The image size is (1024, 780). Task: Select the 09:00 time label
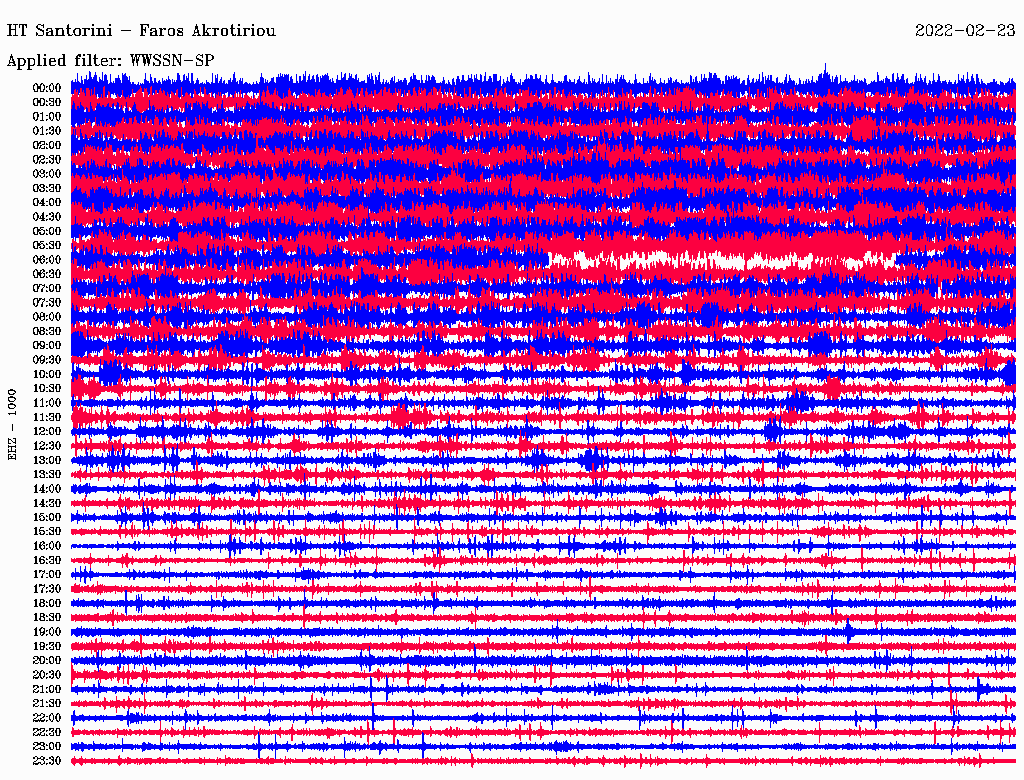pos(47,346)
